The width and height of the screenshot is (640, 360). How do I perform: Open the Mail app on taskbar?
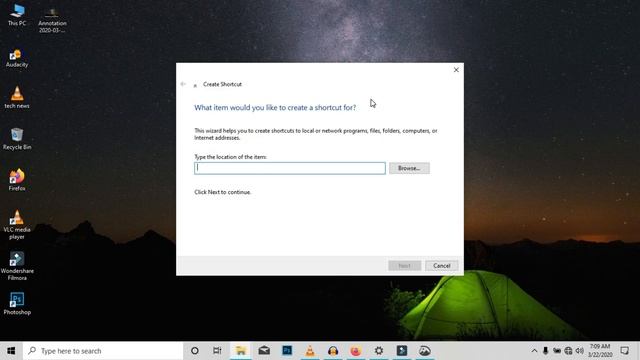coord(264,351)
